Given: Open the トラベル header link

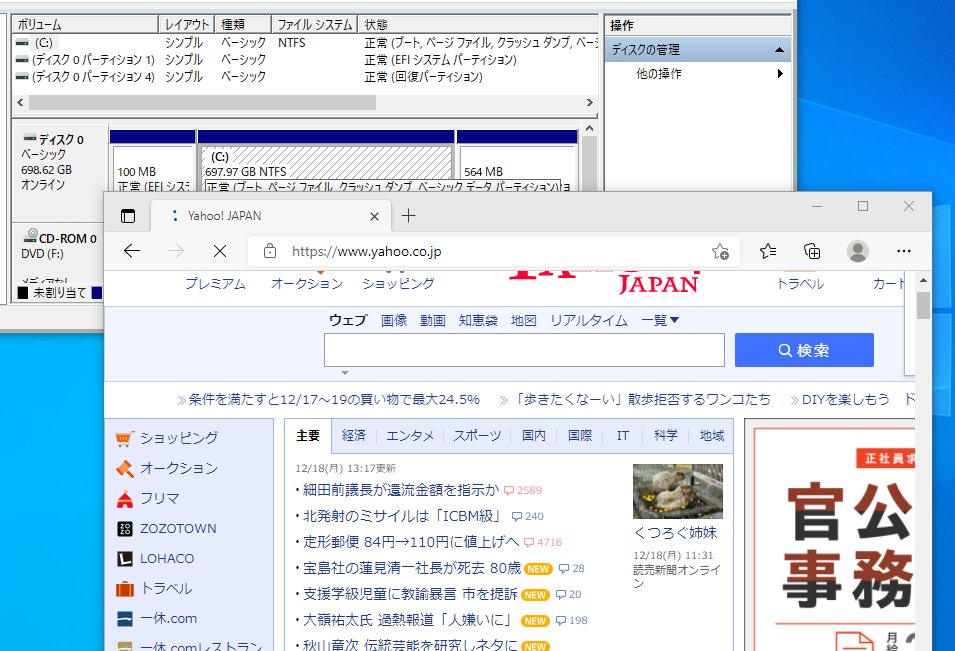Looking at the screenshot, I should click(x=800, y=284).
